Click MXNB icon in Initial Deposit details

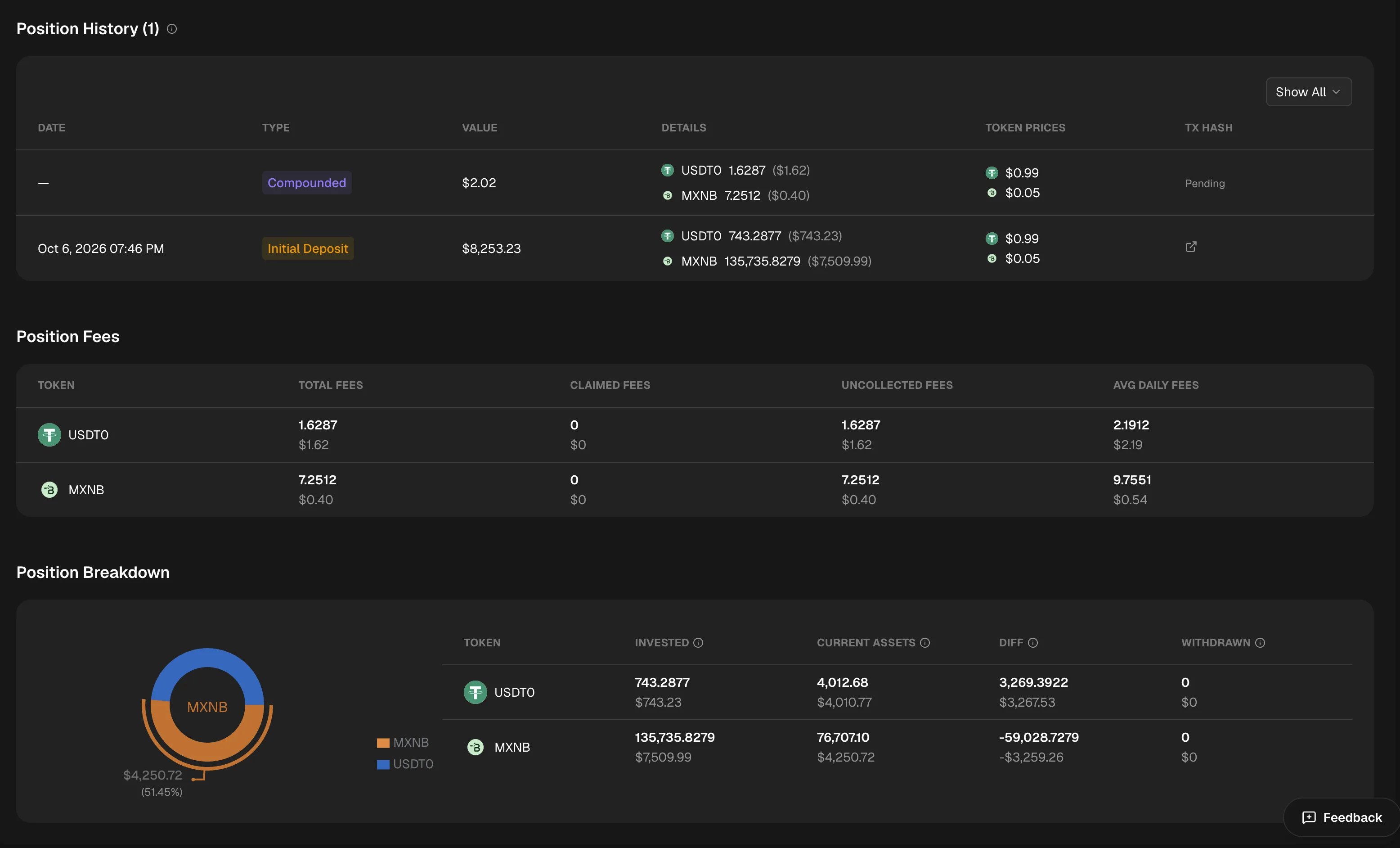point(668,261)
